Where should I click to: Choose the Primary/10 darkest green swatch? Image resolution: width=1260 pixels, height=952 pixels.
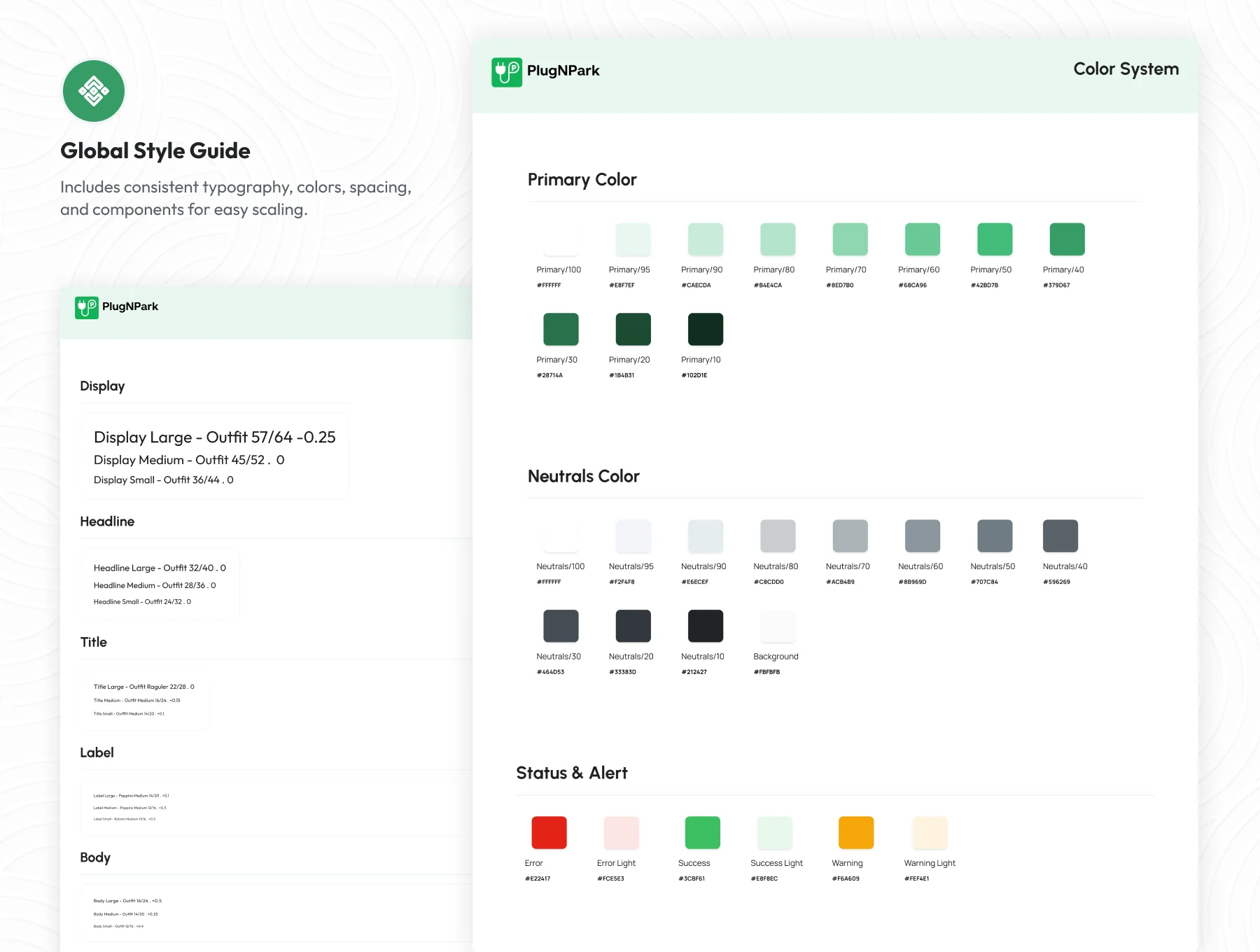click(x=706, y=330)
